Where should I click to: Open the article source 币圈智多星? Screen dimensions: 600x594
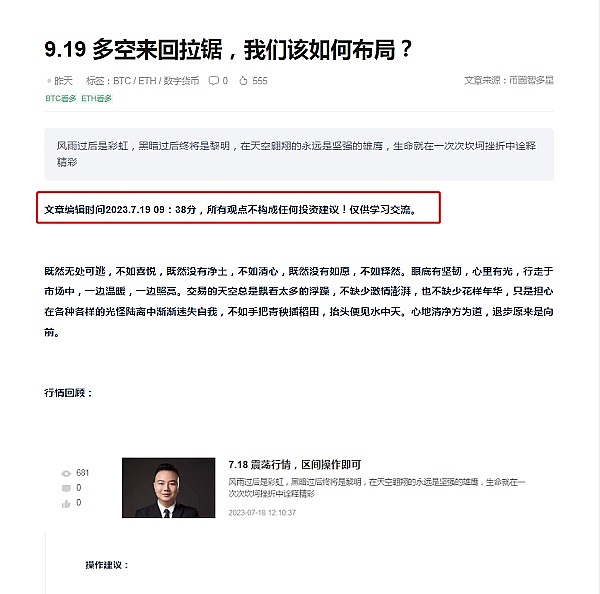[x=531, y=80]
